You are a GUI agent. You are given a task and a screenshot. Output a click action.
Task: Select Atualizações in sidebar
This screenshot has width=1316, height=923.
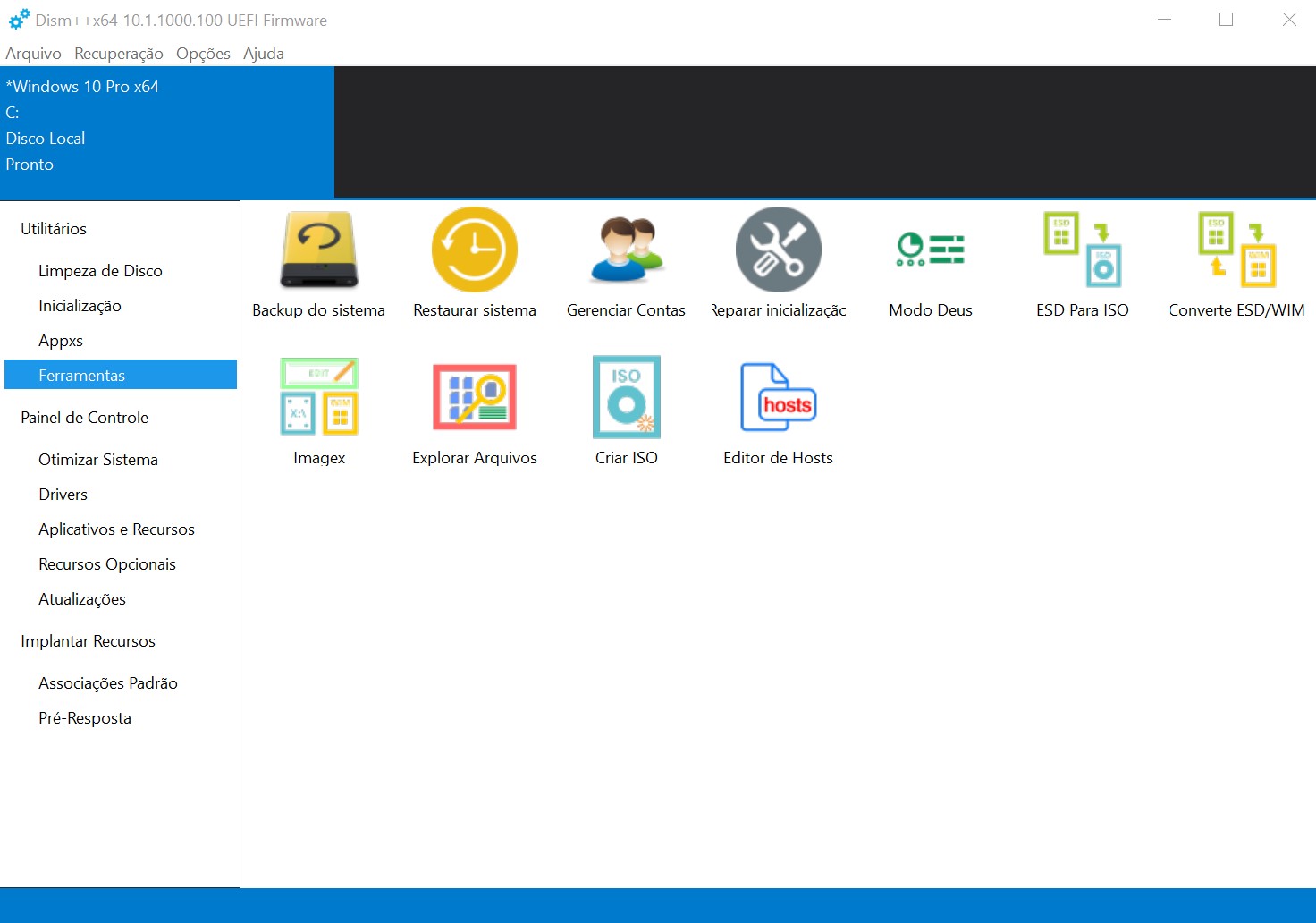pos(121,599)
